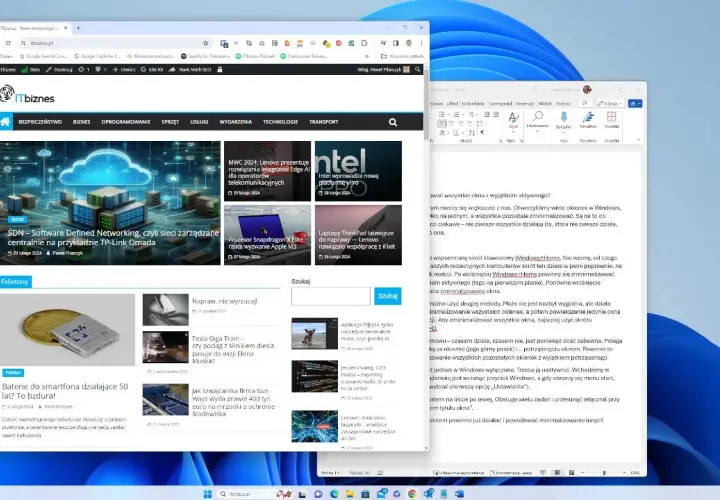Open the Procesor Snapdragon X Elite tile

(x=267, y=235)
